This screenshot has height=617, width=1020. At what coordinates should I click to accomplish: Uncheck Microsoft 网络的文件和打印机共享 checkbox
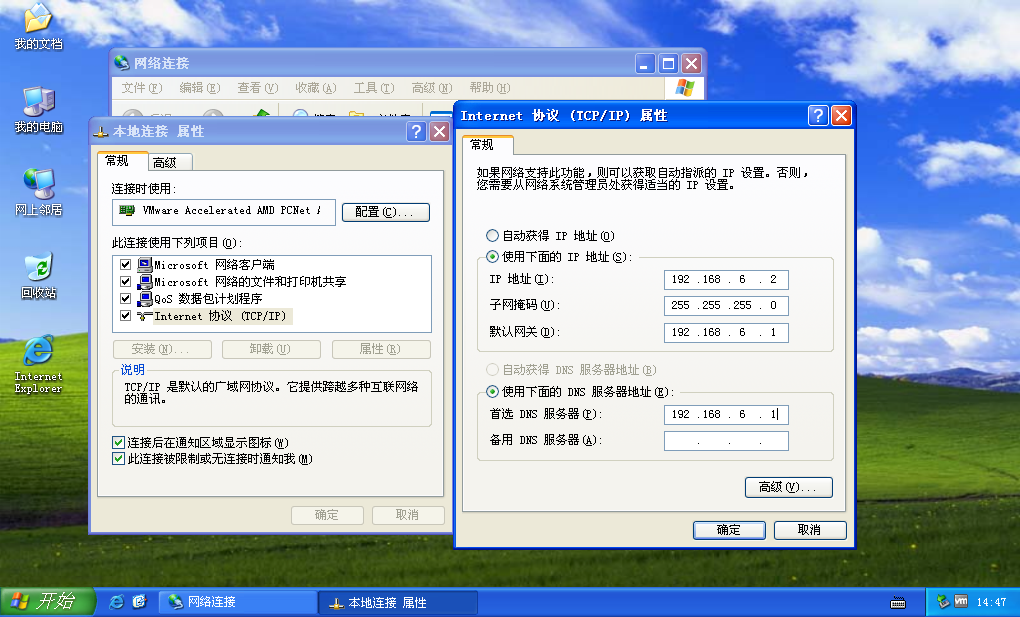point(126,282)
